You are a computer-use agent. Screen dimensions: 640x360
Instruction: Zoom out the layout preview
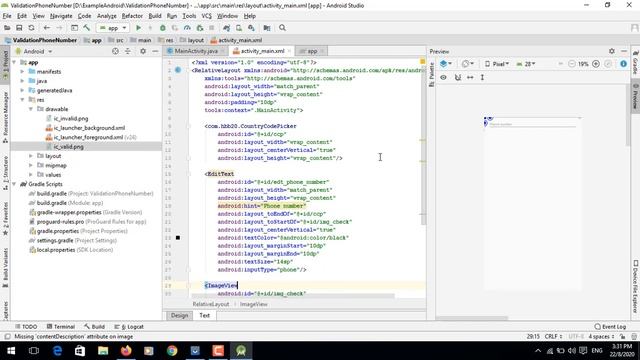click(x=571, y=64)
